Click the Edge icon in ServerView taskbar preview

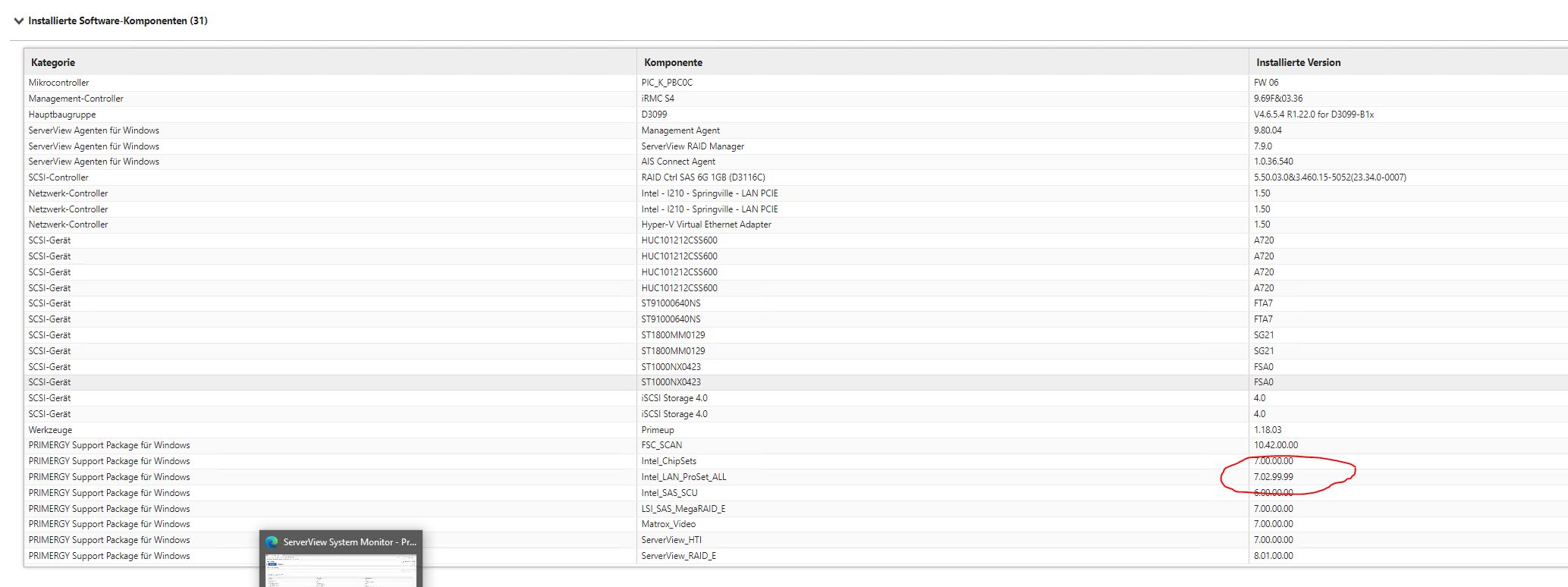(x=272, y=541)
